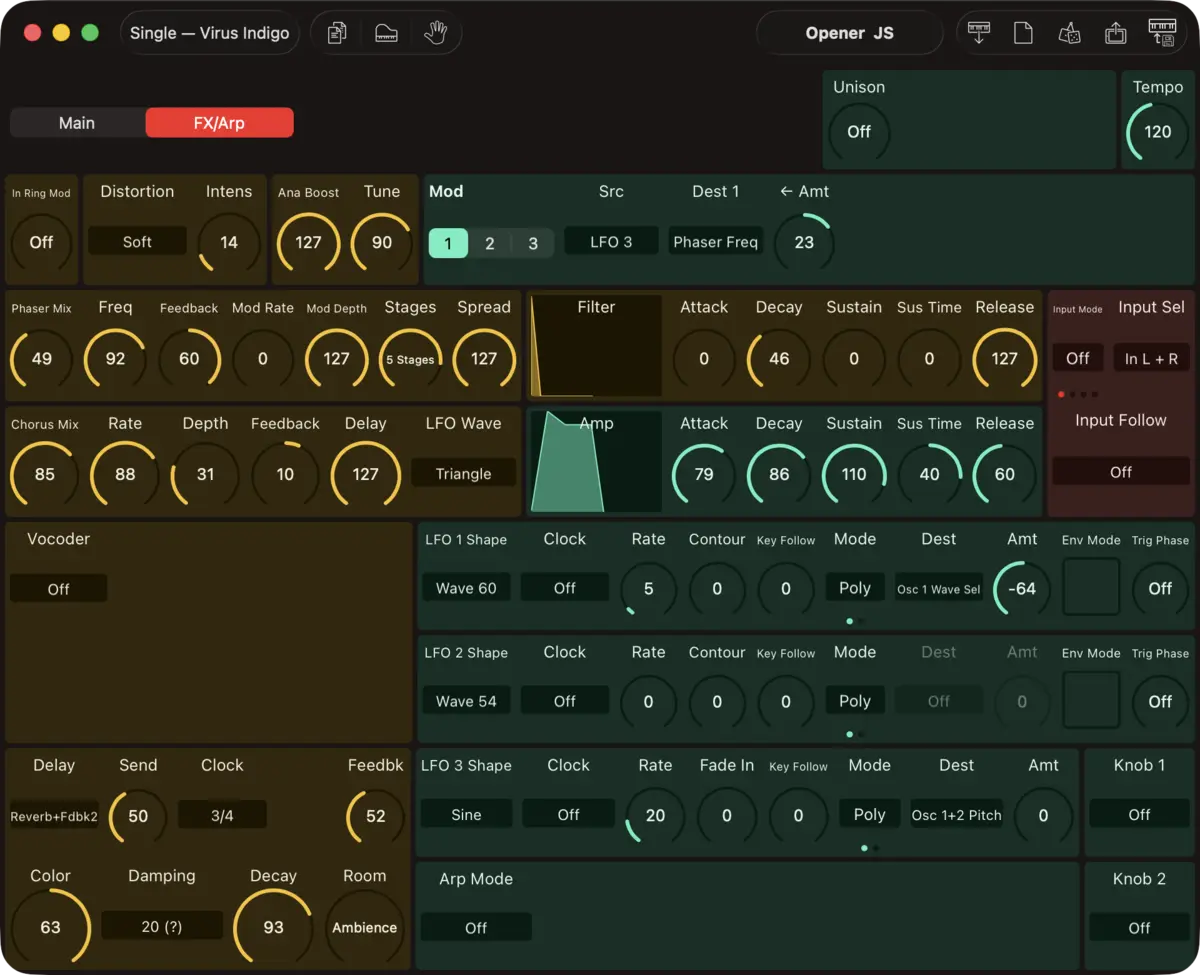Screen dimensions: 1200x975
Task: Click the hand icon in toolbar
Action: click(435, 33)
